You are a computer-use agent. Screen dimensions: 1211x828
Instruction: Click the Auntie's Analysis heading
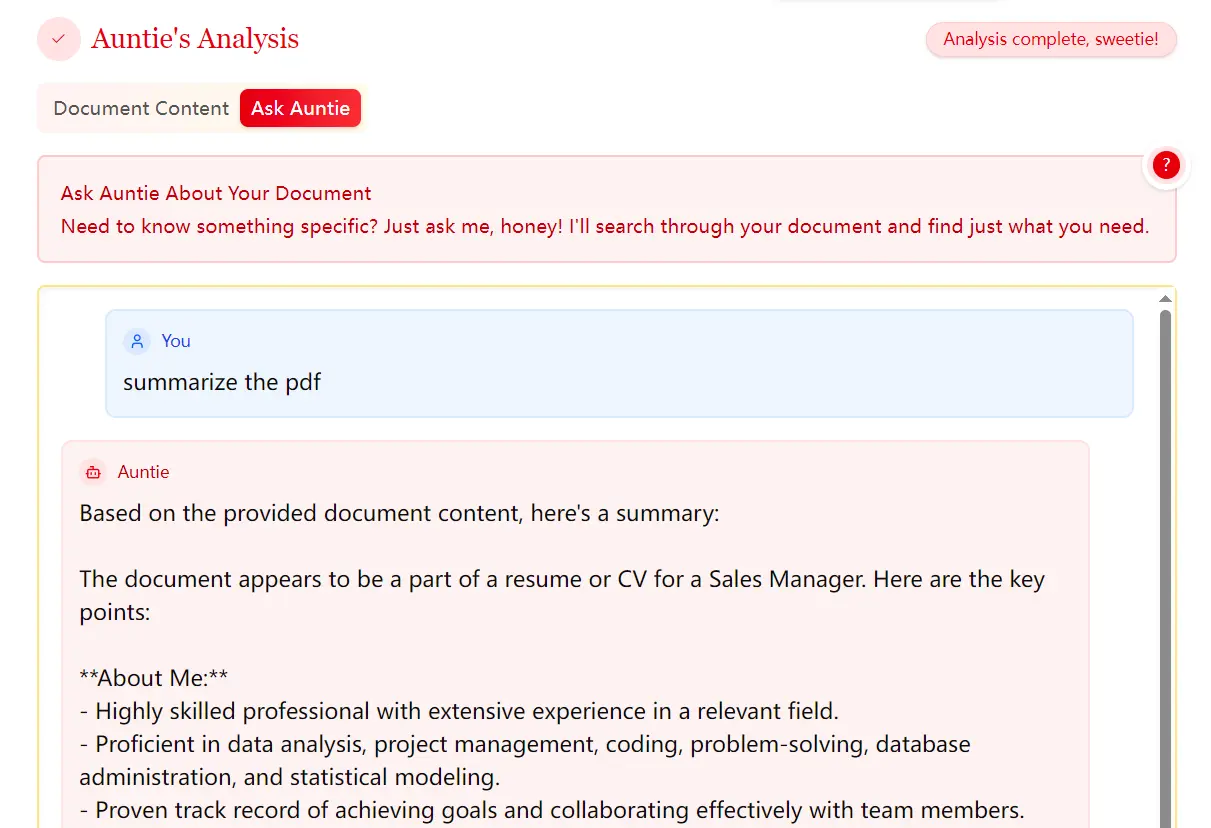[195, 39]
